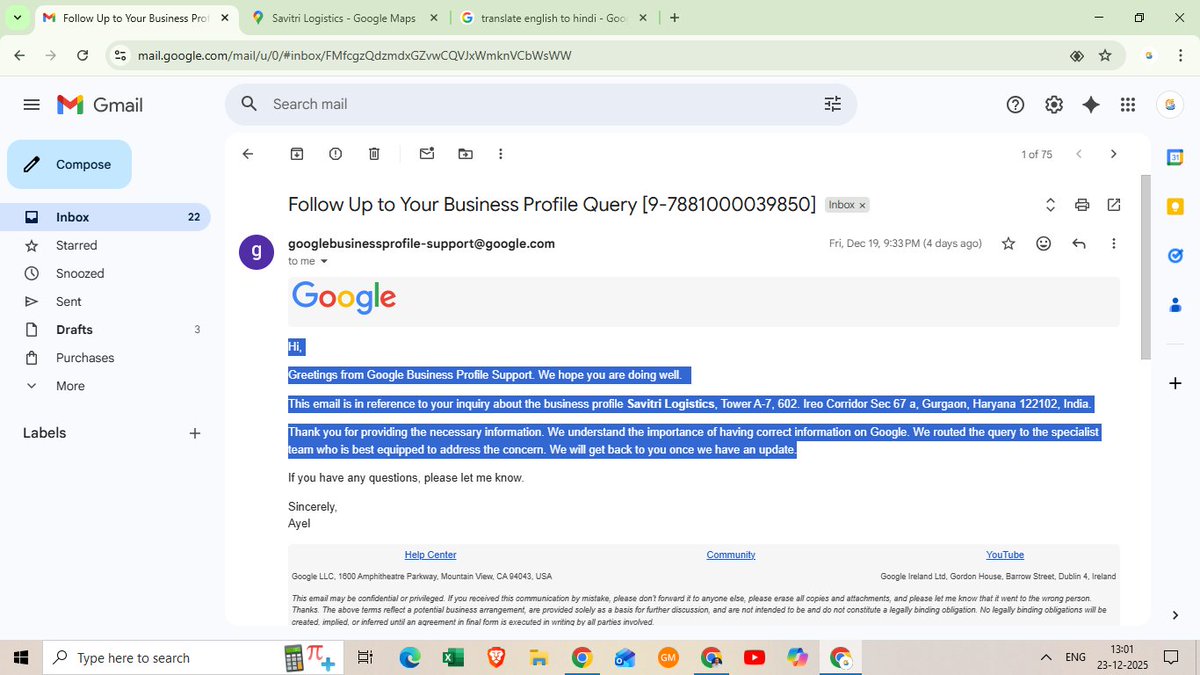Open Gmail Support help icon
The width and height of the screenshot is (1200, 675).
tap(1015, 104)
